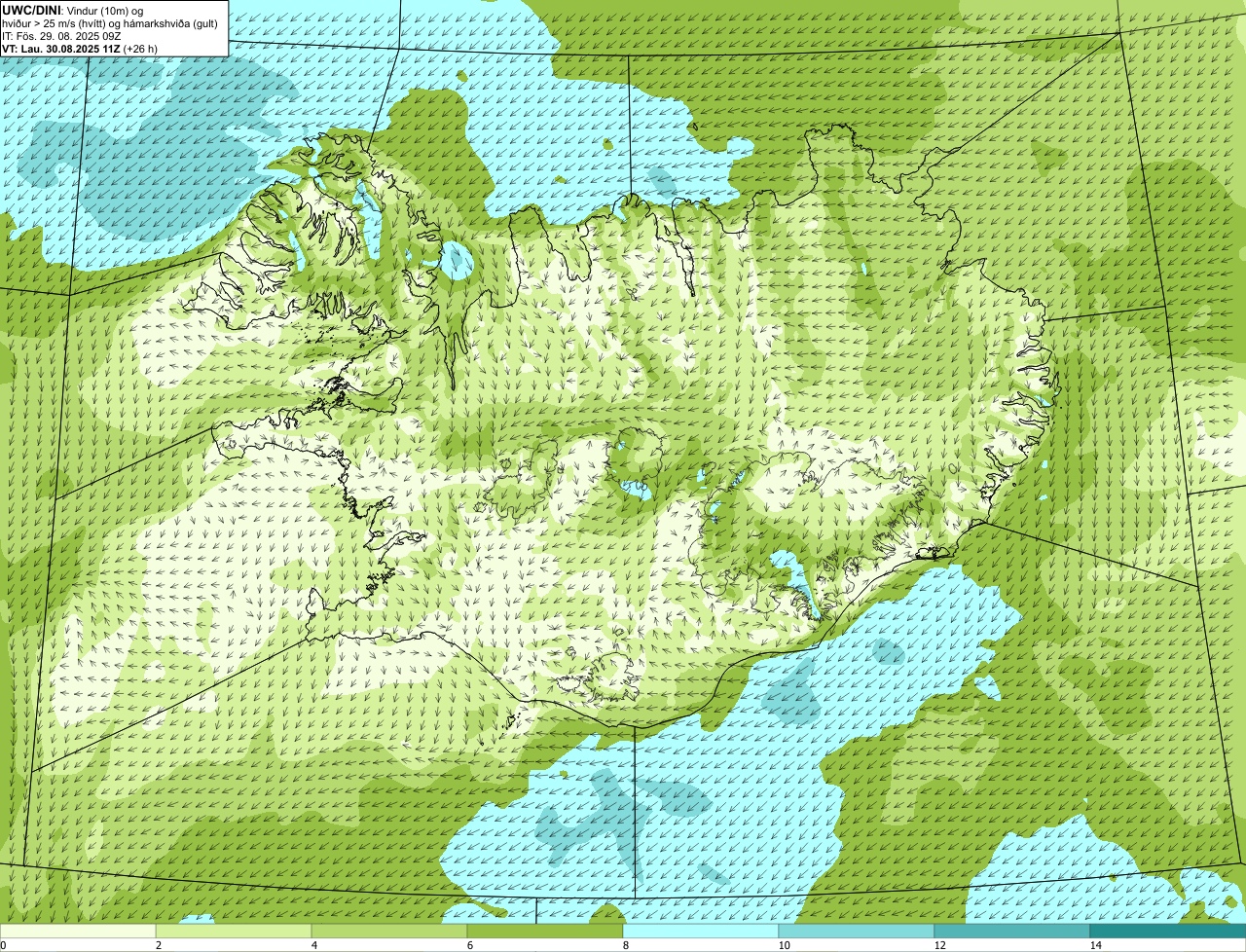Click the legend scale label "0"
This screenshot has height=952, width=1246.
pos(3,945)
